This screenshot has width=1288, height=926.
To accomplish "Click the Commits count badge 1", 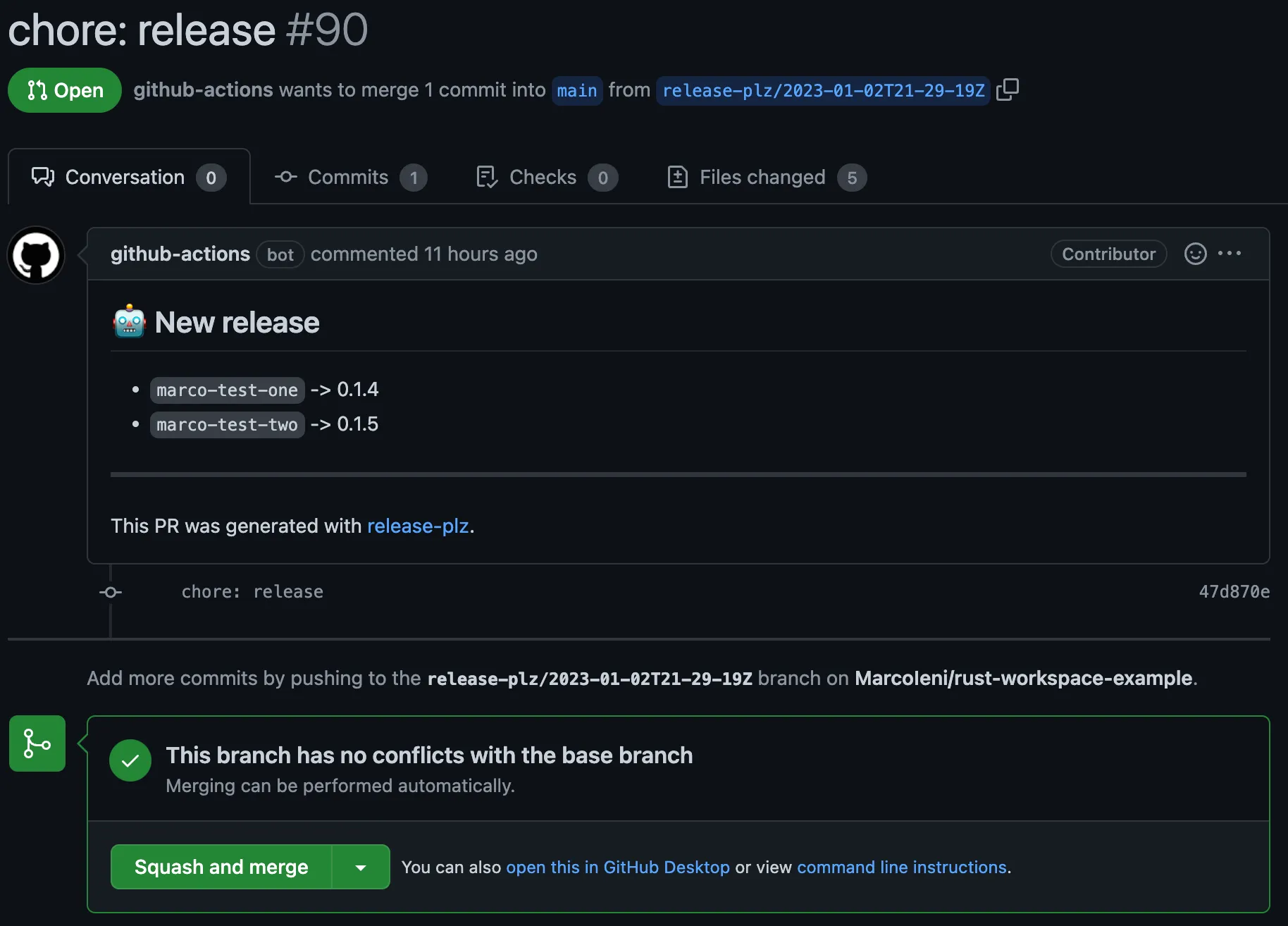I will 414,178.
